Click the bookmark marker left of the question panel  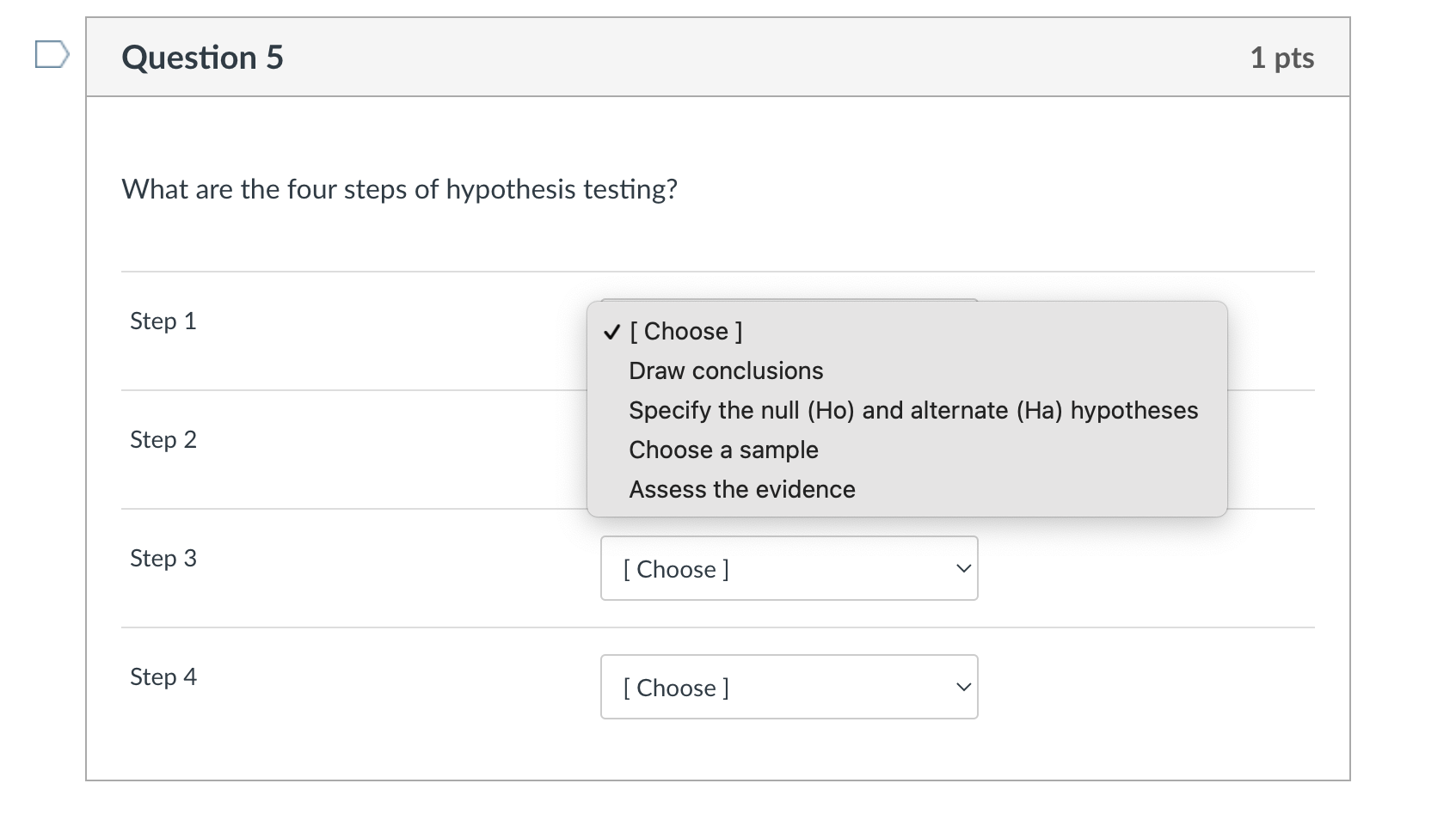pyautogui.click(x=52, y=55)
